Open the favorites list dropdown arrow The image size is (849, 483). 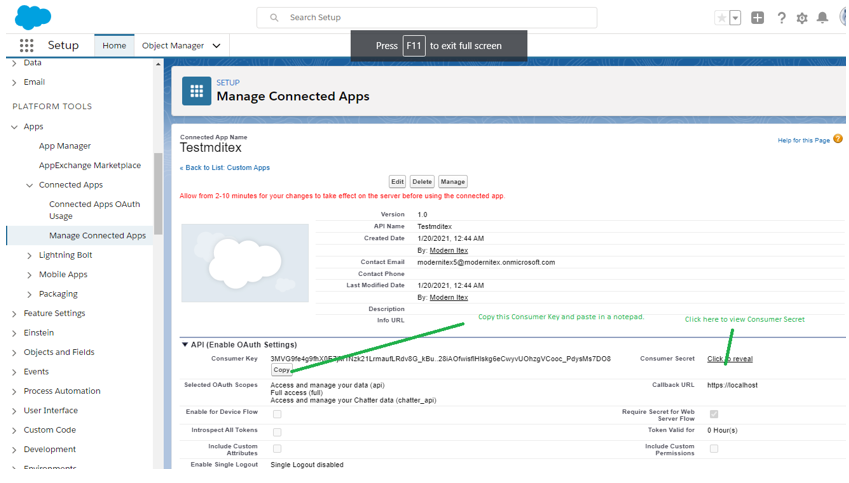(x=735, y=18)
